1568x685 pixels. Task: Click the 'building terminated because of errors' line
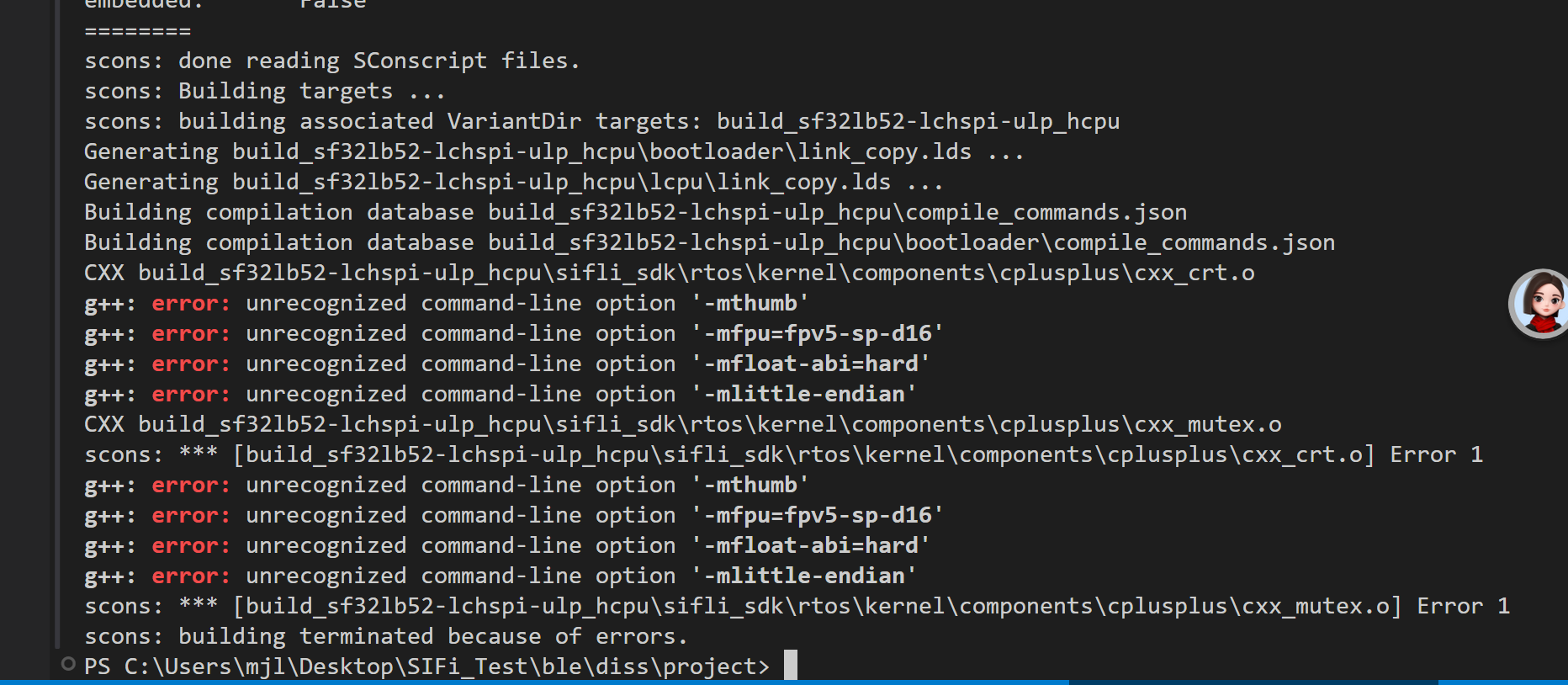(x=386, y=637)
